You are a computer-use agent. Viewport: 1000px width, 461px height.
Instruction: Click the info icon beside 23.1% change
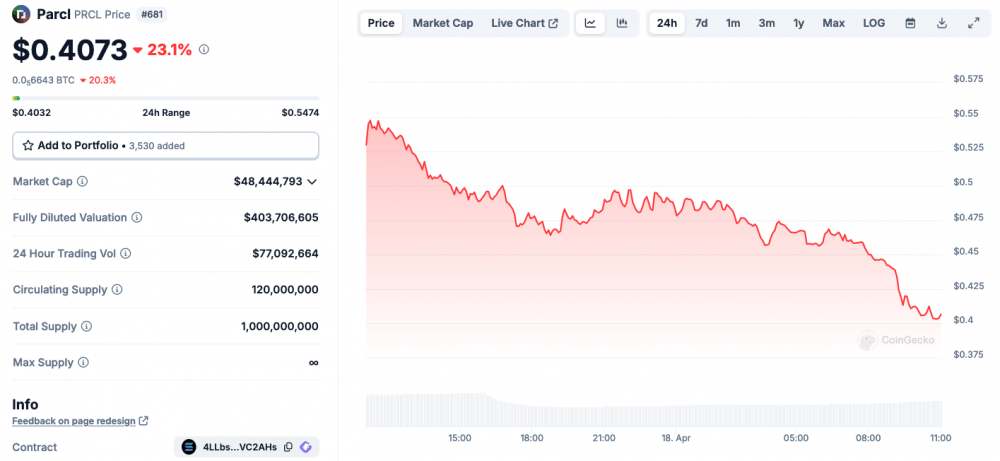coord(204,49)
